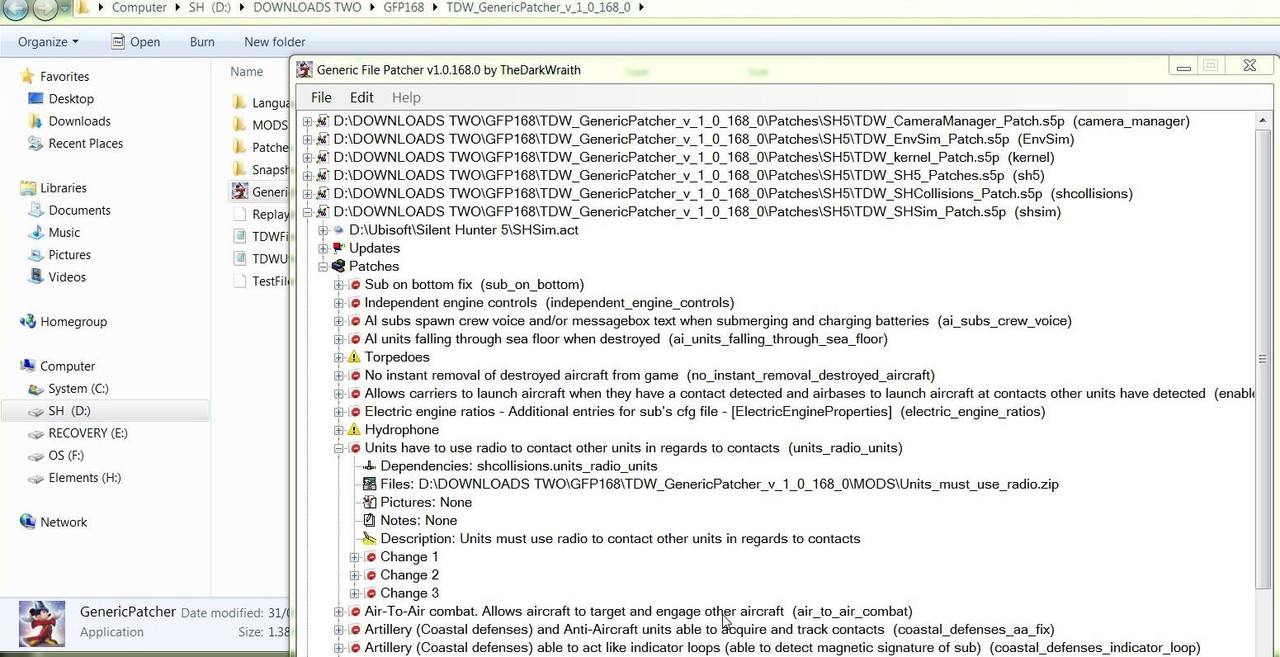Screen dimensions: 1280x657
Task: Click the Files zip icon
Action: tap(370, 484)
